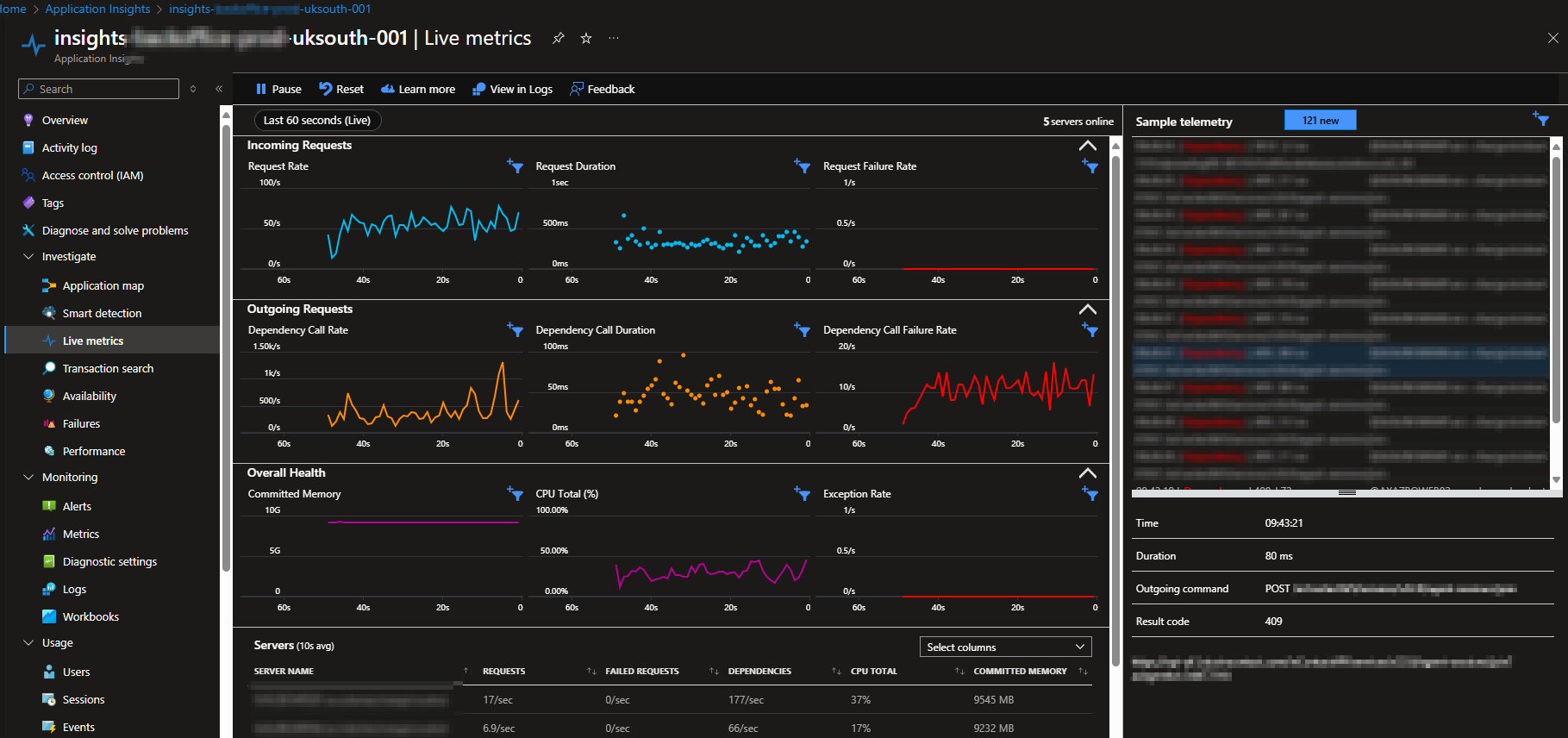Open Logs under Monitoring
The height and width of the screenshot is (738, 1568).
74,589
